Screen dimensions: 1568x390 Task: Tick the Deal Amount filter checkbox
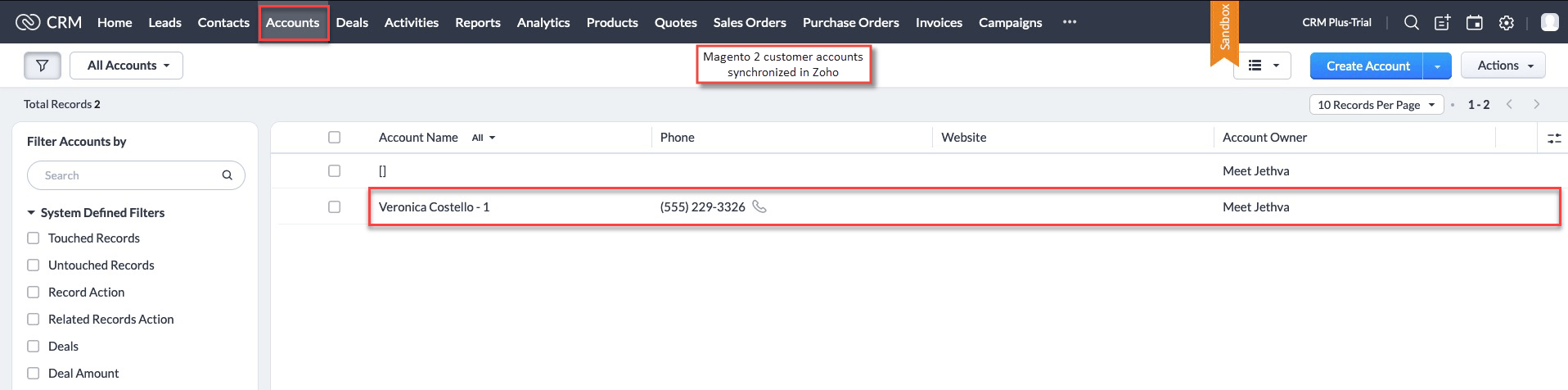pos(34,373)
